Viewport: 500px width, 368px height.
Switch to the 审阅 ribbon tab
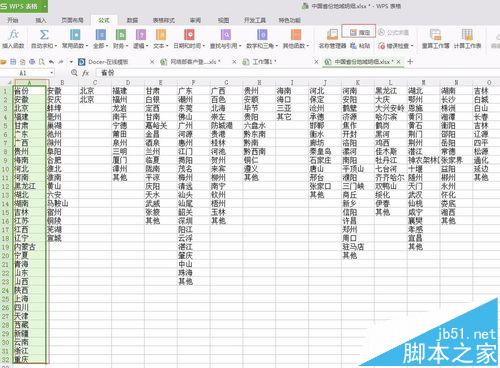(x=195, y=20)
